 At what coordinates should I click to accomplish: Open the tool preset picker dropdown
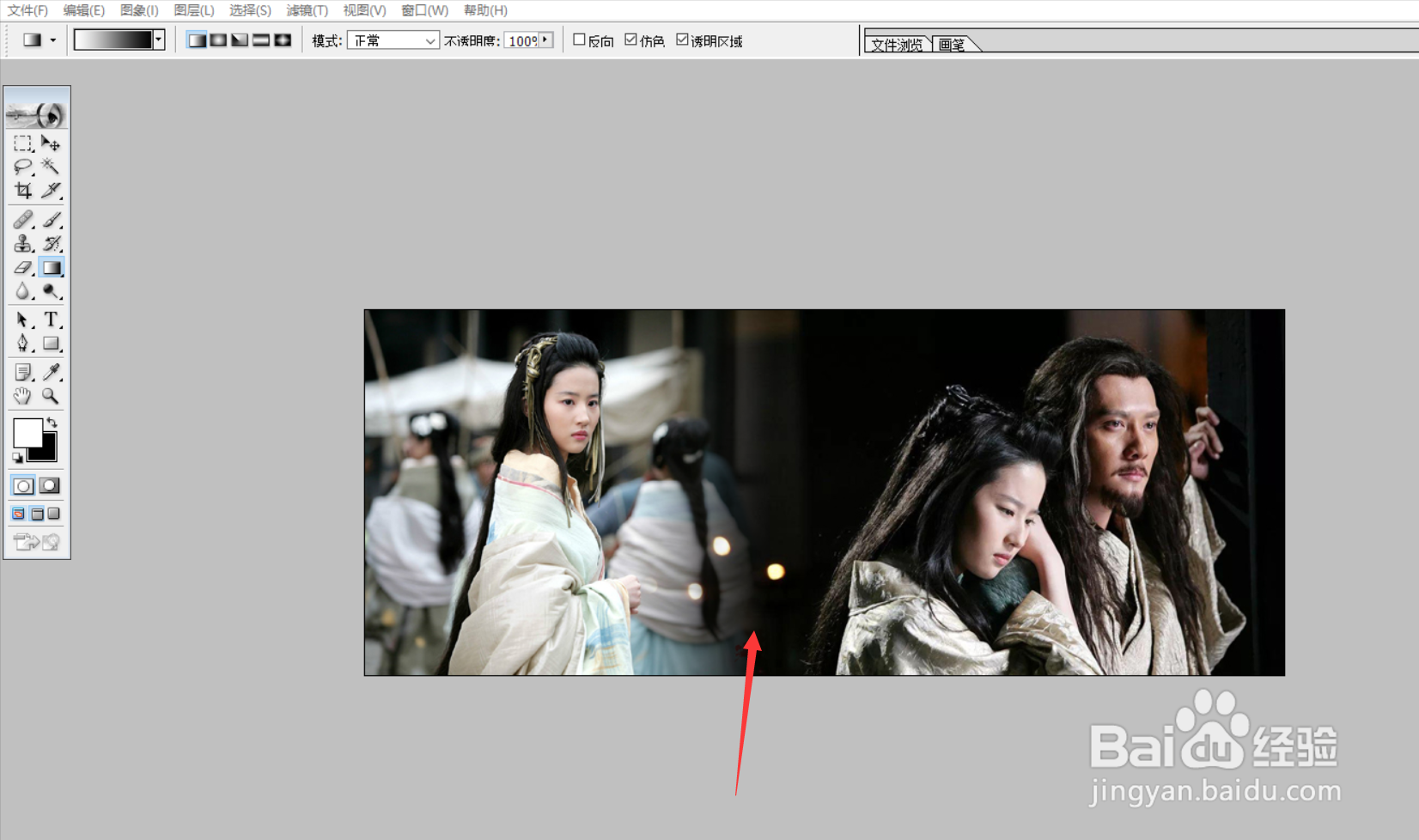[53, 40]
